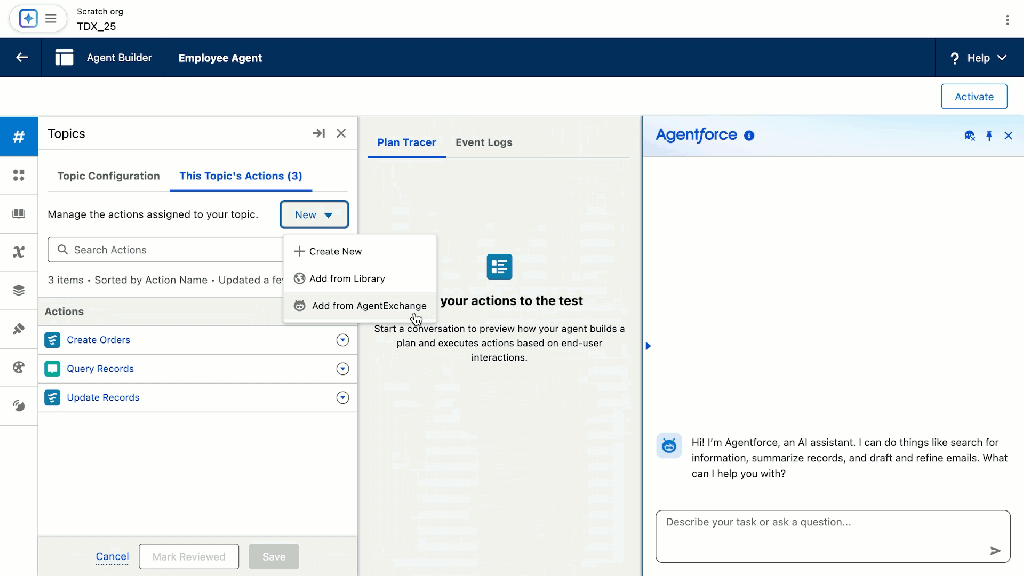
Task: Click the Activate button
Action: coord(974,96)
